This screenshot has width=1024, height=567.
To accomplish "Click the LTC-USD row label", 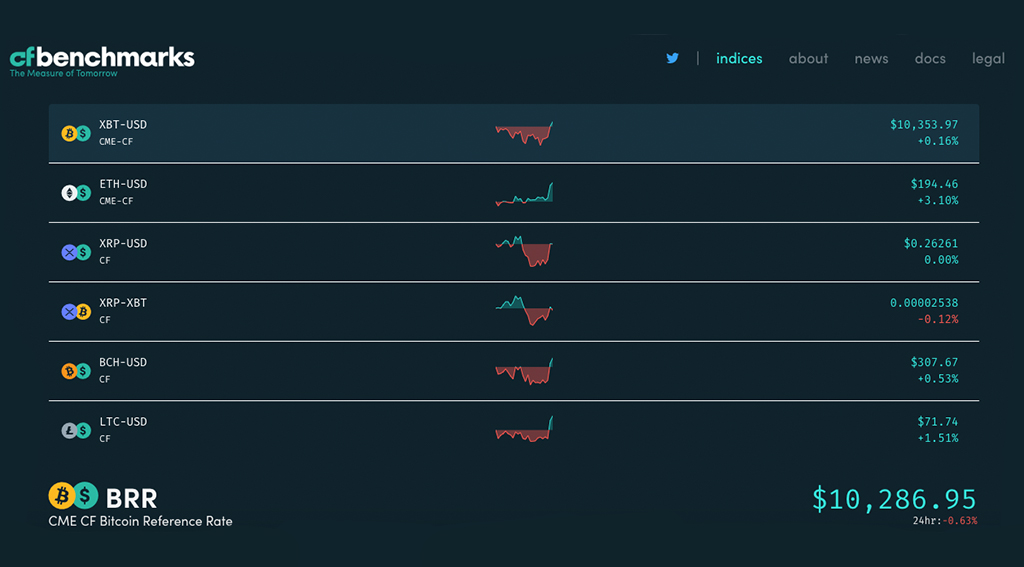I will click(123, 421).
